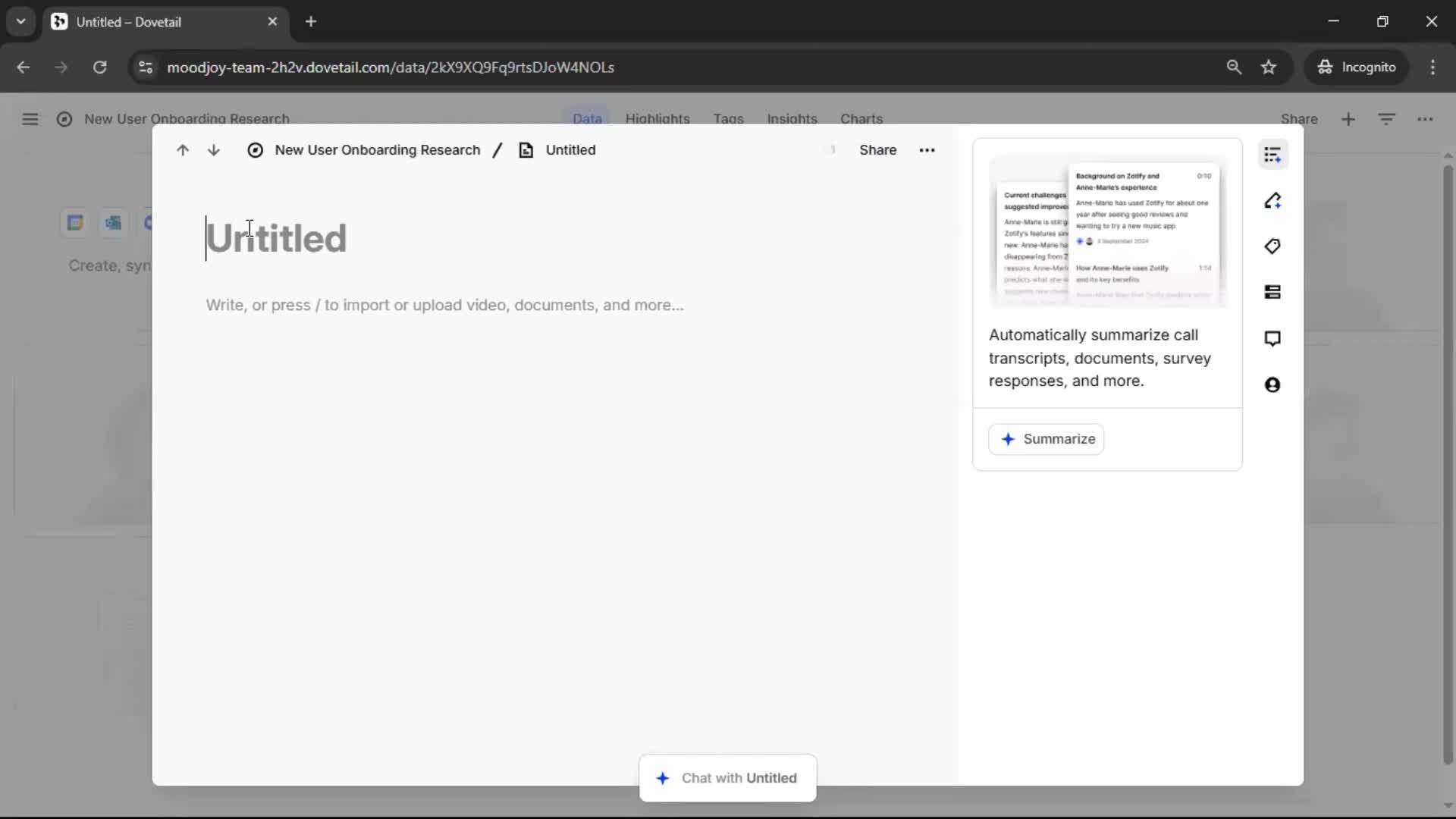
Task: Click the summary preview thumbnail image
Action: 1107,231
